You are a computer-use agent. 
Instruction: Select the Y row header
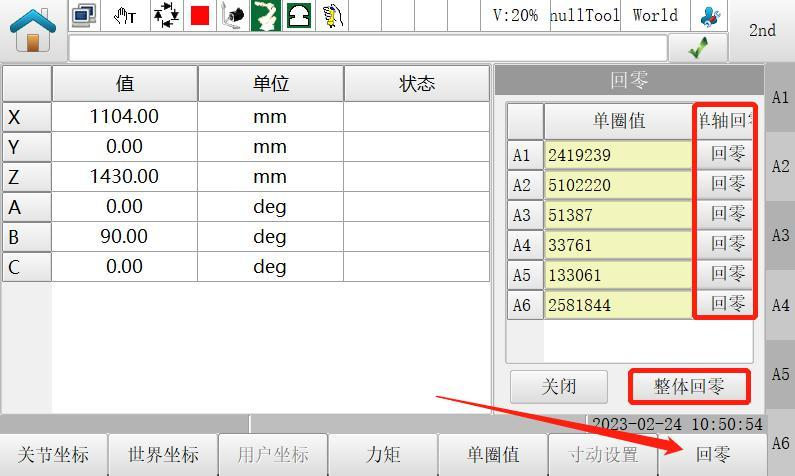(27, 147)
